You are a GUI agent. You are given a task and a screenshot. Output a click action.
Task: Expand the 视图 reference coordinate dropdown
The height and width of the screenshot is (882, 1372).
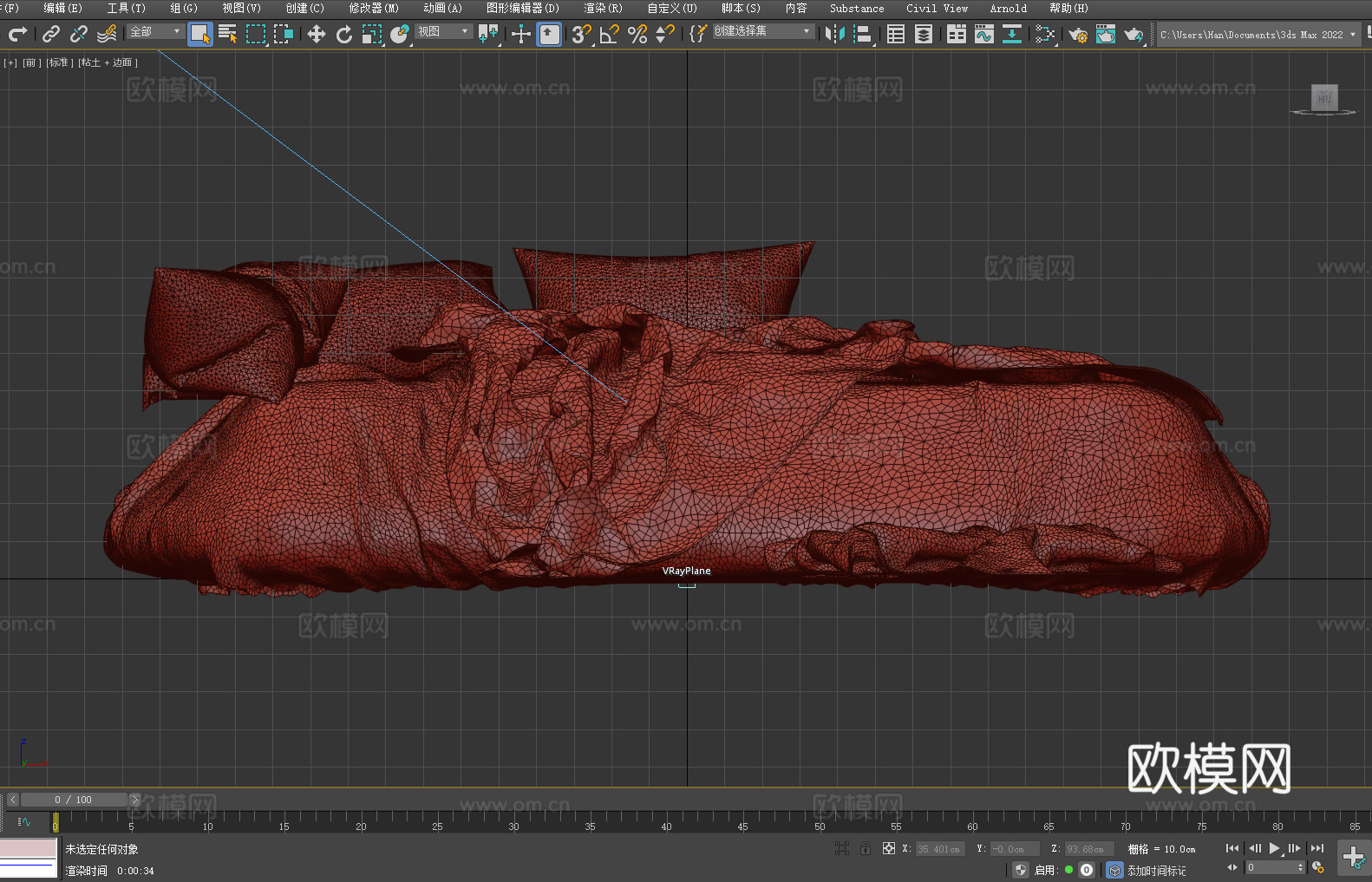point(443,31)
